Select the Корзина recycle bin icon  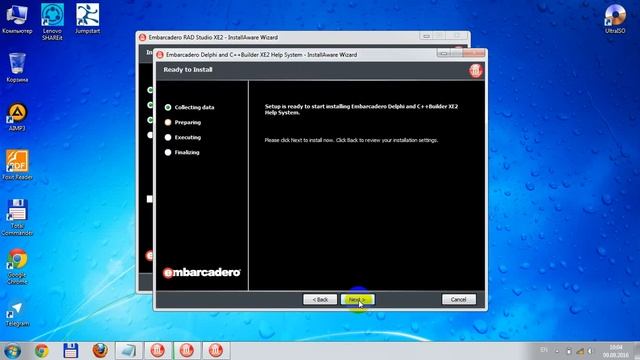coord(17,68)
